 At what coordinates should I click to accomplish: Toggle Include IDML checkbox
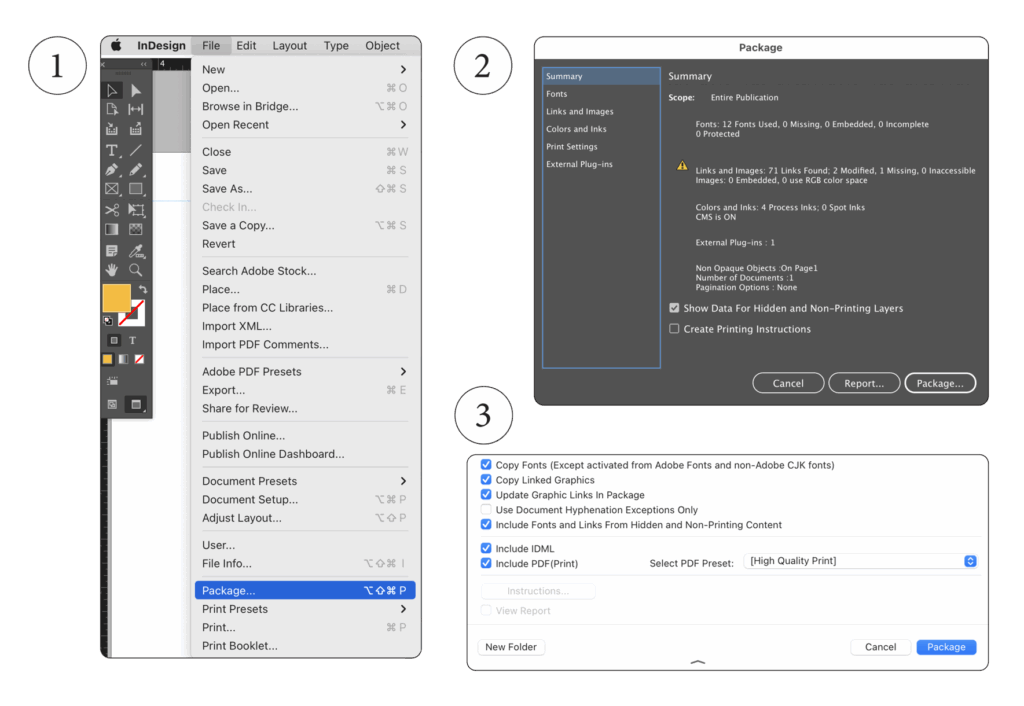coord(486,549)
